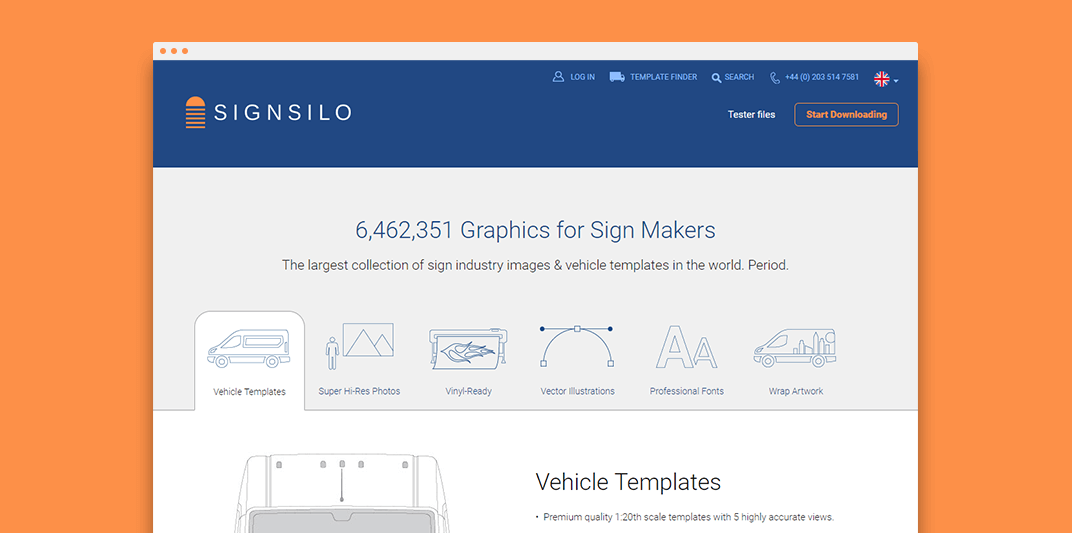
Task: Click the UK flag language icon
Action: 881,79
